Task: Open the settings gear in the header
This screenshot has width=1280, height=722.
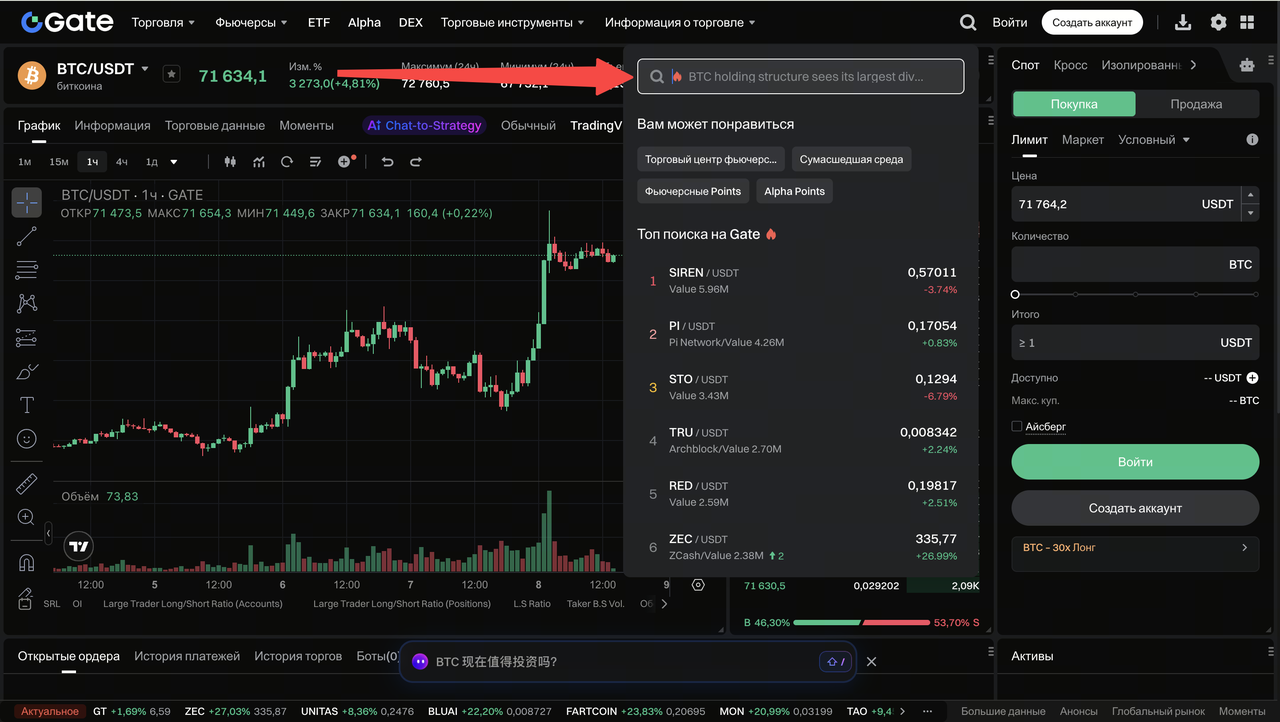Action: coord(1218,22)
